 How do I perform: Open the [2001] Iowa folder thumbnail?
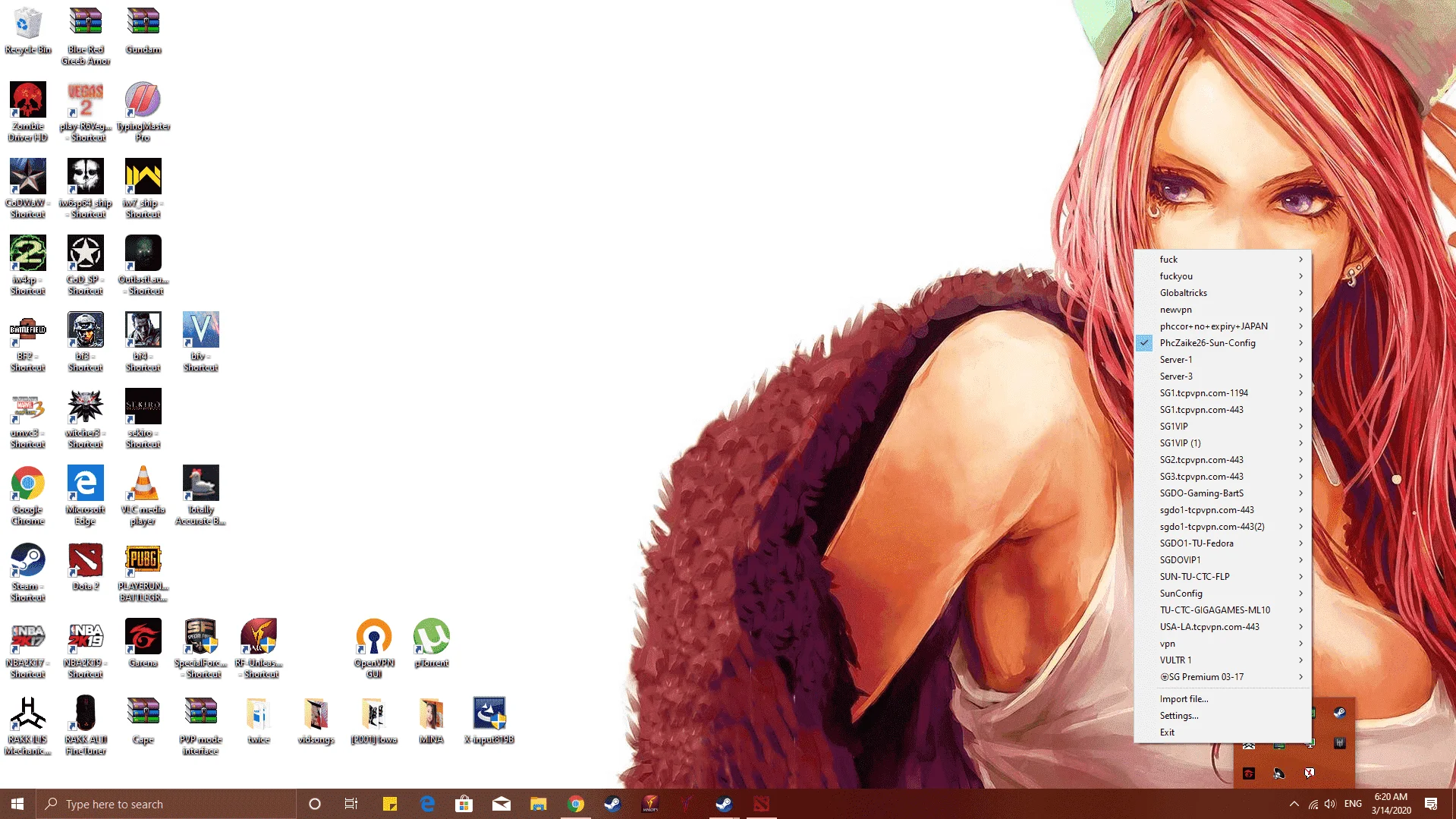(374, 719)
